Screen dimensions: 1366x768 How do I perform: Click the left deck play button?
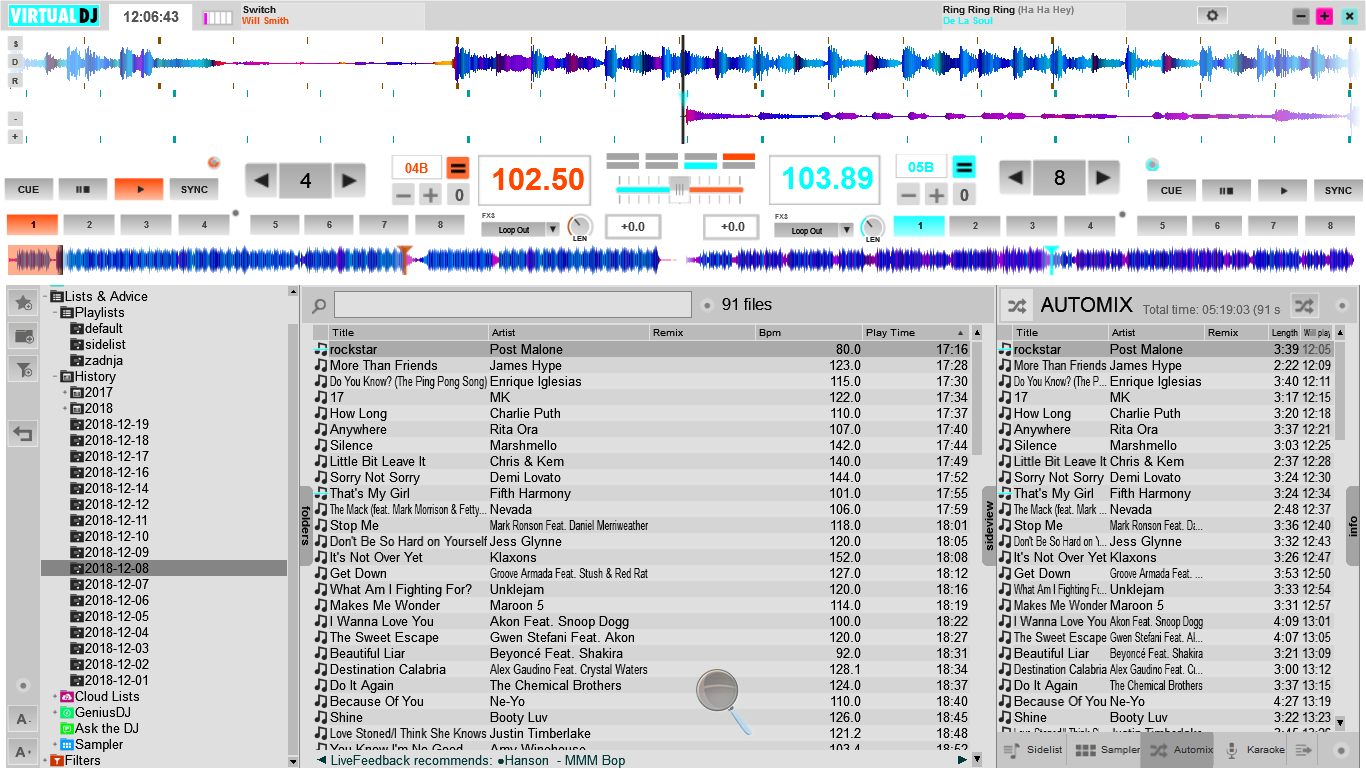[x=139, y=189]
